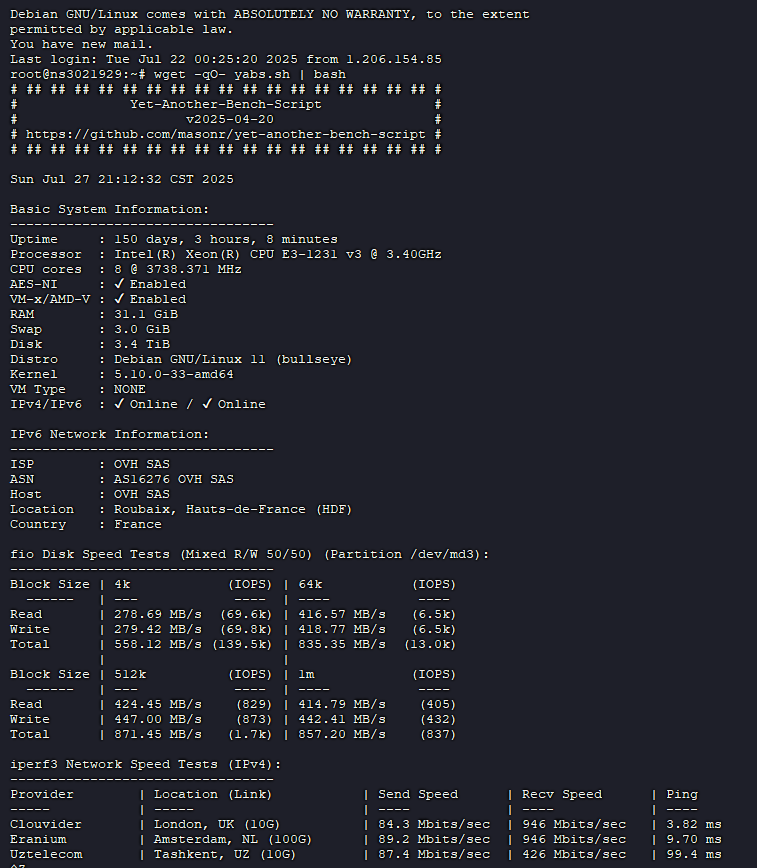Click the AES-NI Enabled checkmark
757x868 pixels.
[120, 284]
